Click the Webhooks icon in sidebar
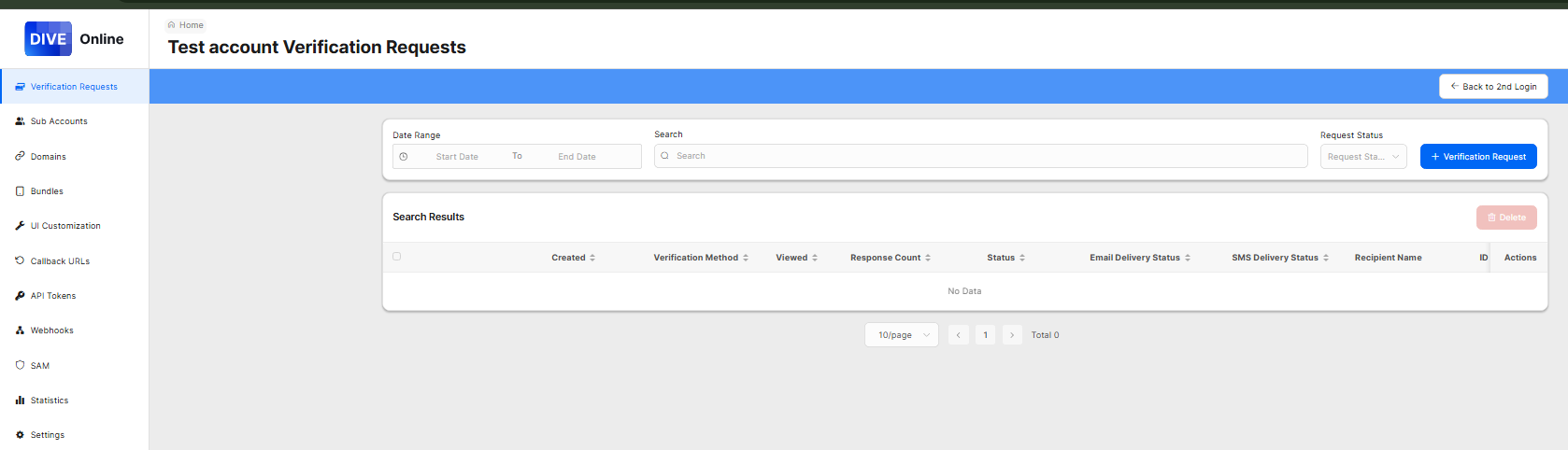 point(20,330)
